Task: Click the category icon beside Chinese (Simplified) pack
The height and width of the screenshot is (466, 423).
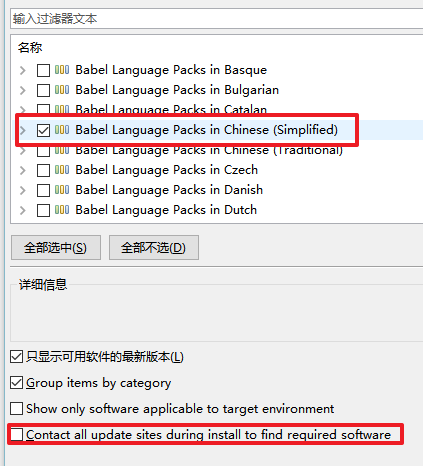Action: [62, 130]
